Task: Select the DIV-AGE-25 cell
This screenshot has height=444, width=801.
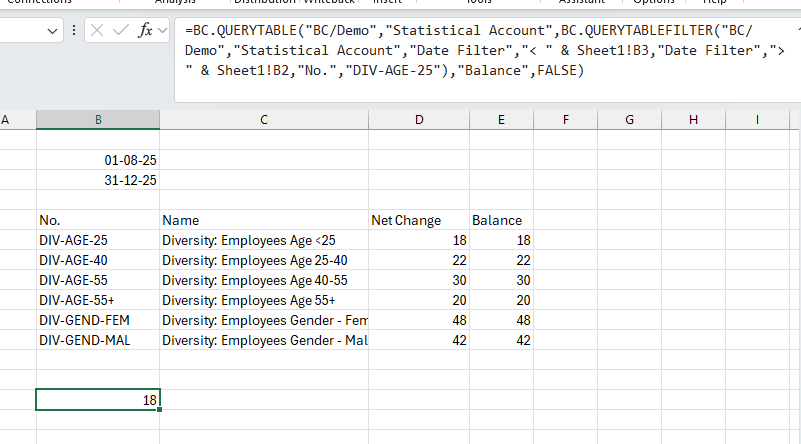Action: [98, 240]
